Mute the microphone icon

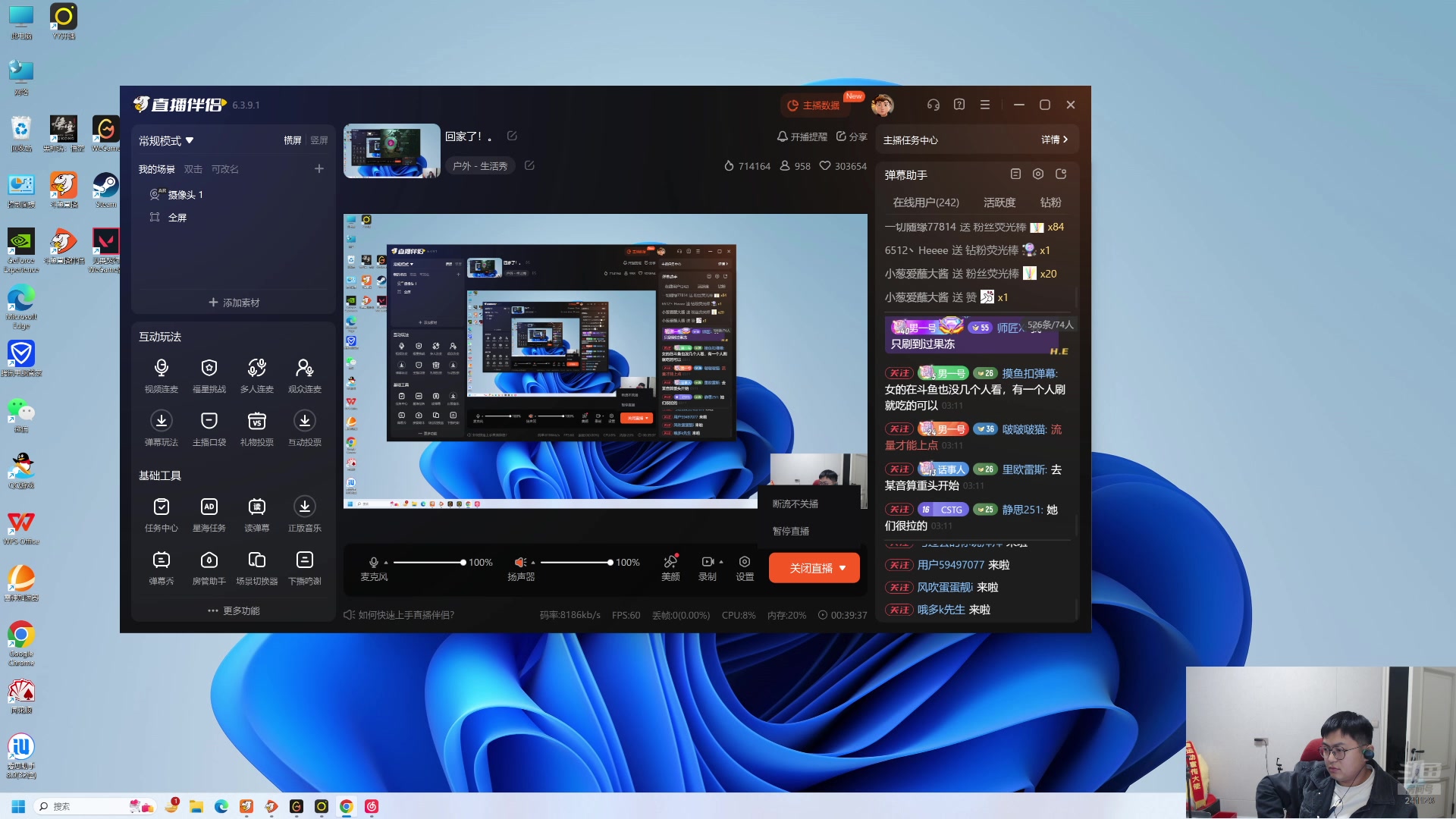[x=373, y=562]
